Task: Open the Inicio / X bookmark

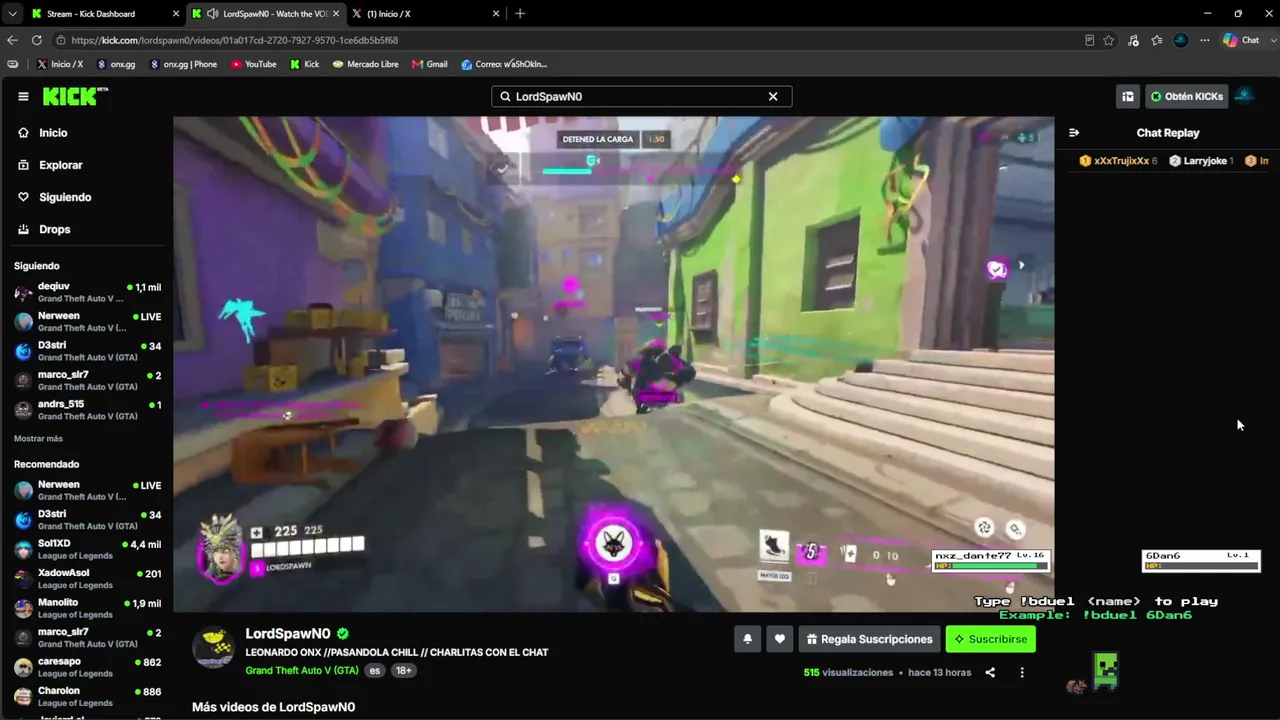Action: (60, 64)
